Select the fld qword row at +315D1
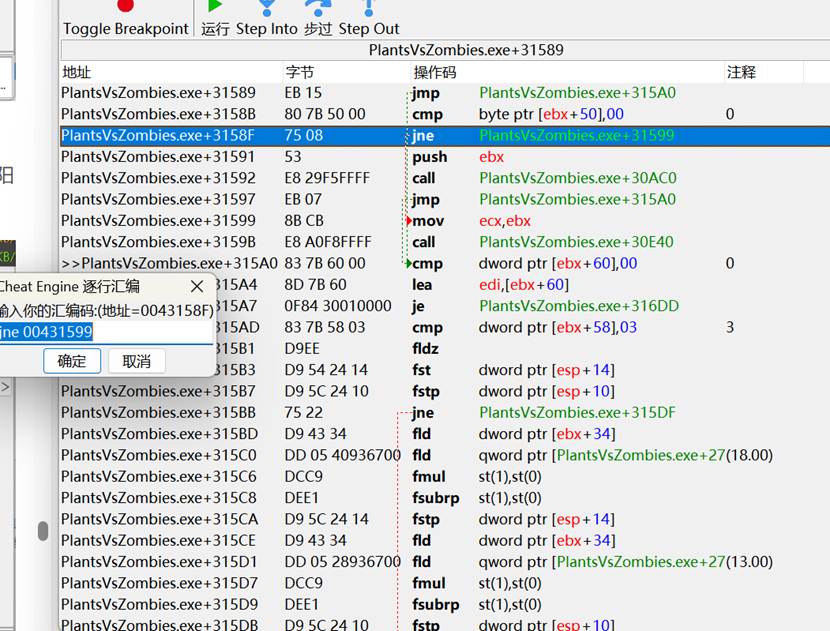 pos(445,562)
